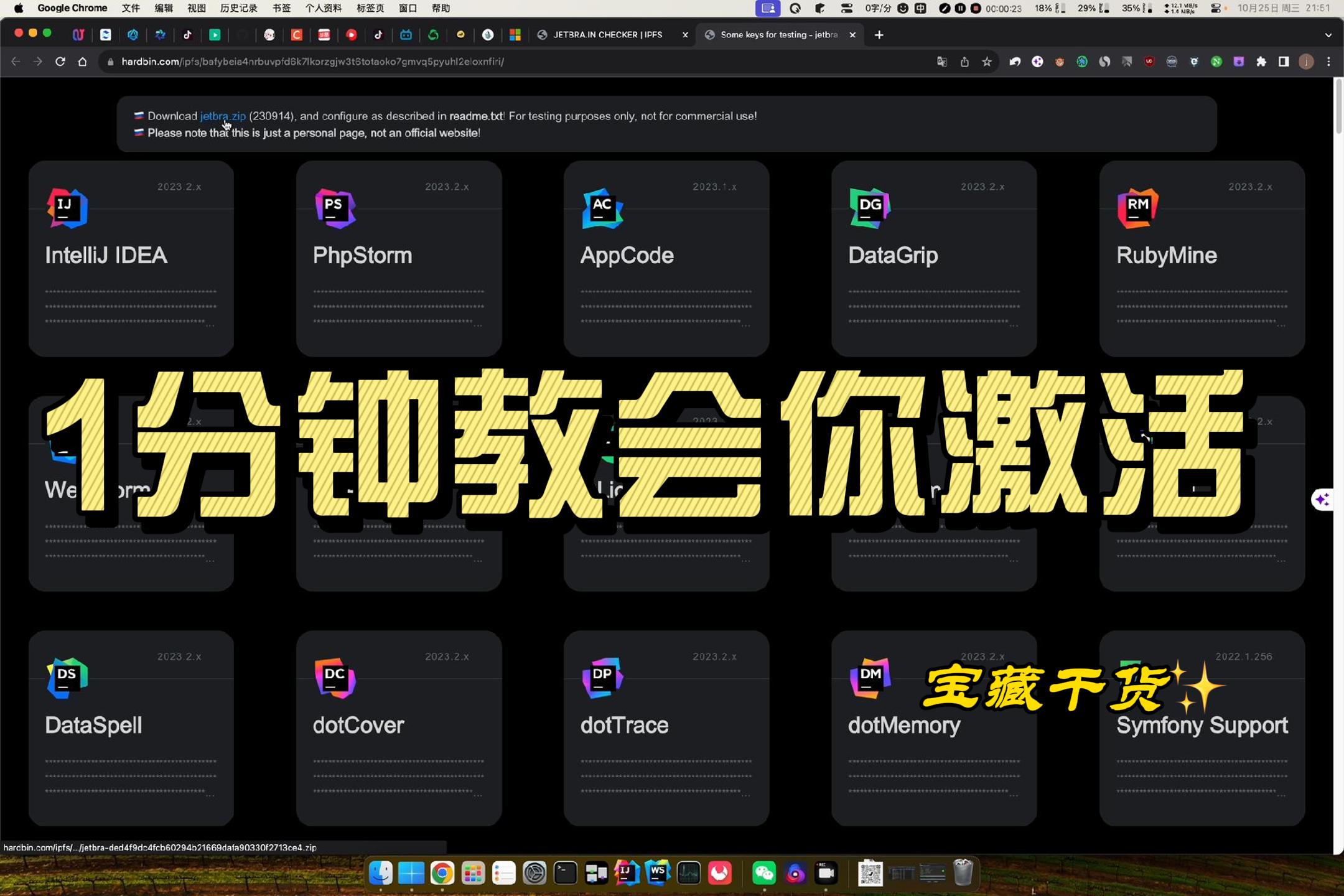1344x896 pixels.
Task: Select the Symfony Support card title
Action: (x=1202, y=726)
